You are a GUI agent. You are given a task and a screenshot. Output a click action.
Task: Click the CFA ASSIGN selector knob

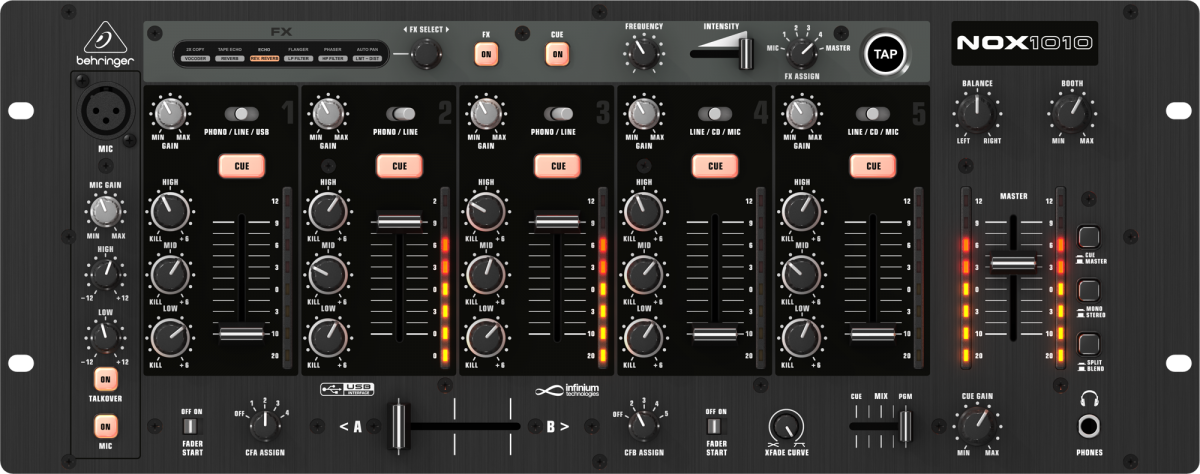(x=265, y=425)
